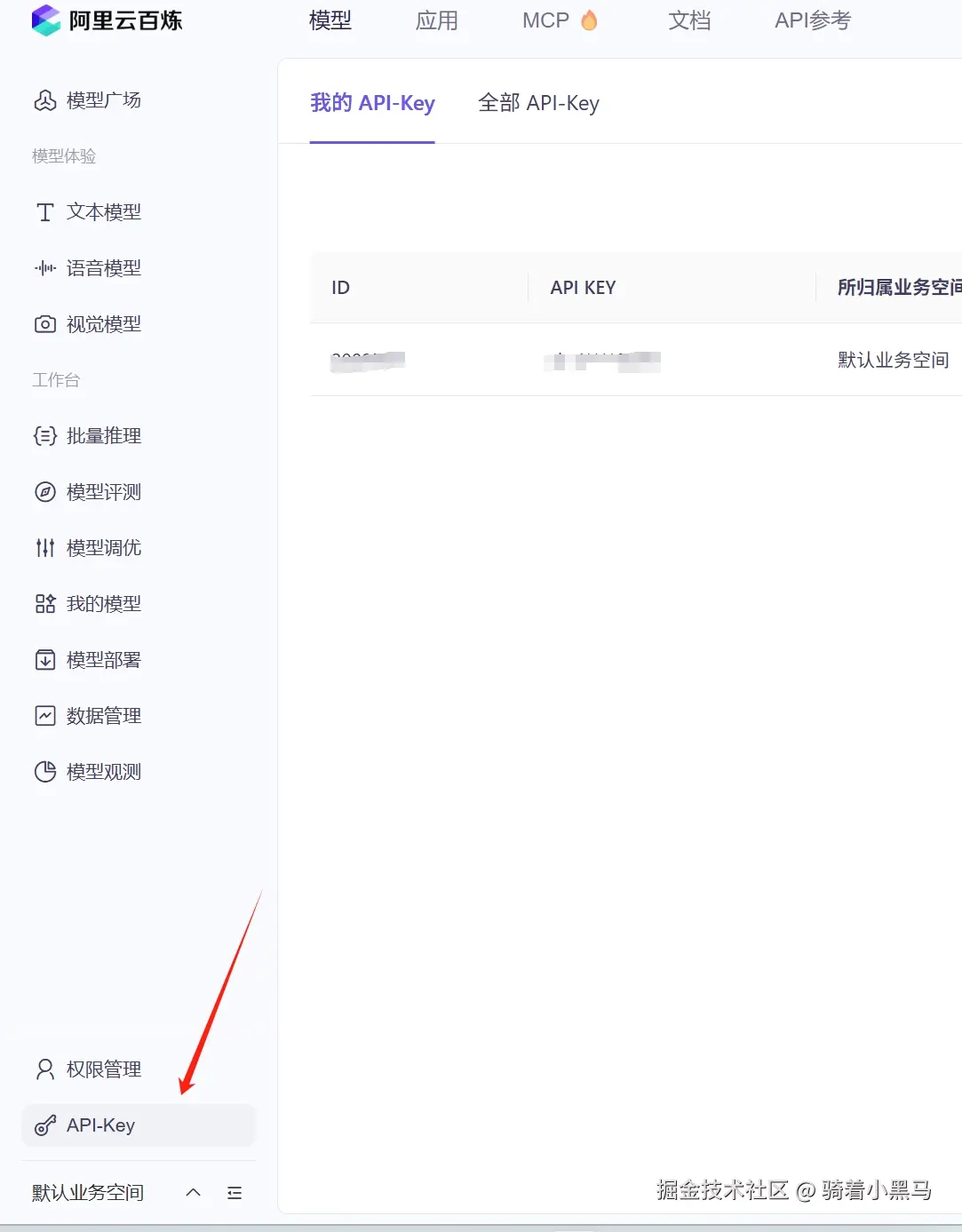Open the 模型评测 compass icon
Viewport: 962px width, 1232px height.
(45, 492)
